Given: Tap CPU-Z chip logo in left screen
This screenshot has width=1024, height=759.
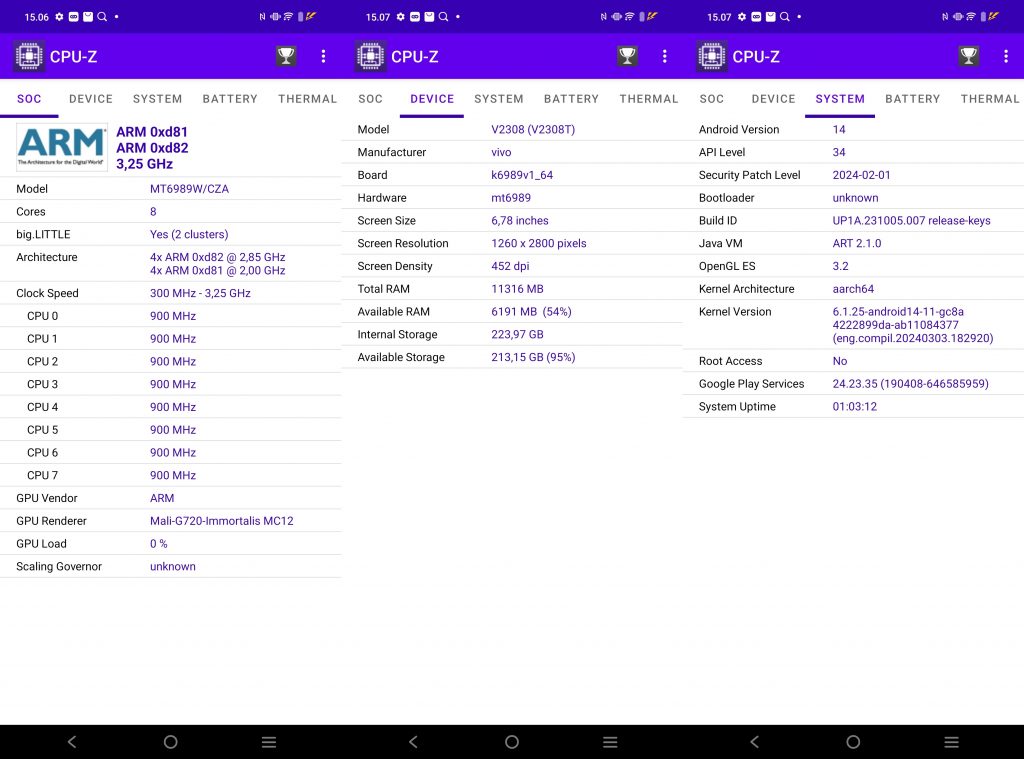Looking at the screenshot, I should (x=29, y=56).
